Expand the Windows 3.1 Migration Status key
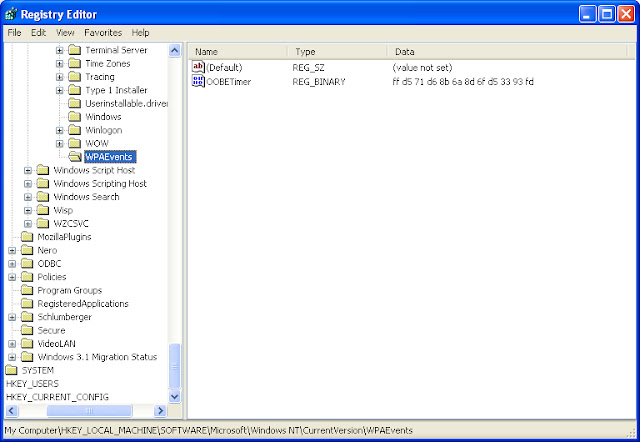 click(x=12, y=357)
